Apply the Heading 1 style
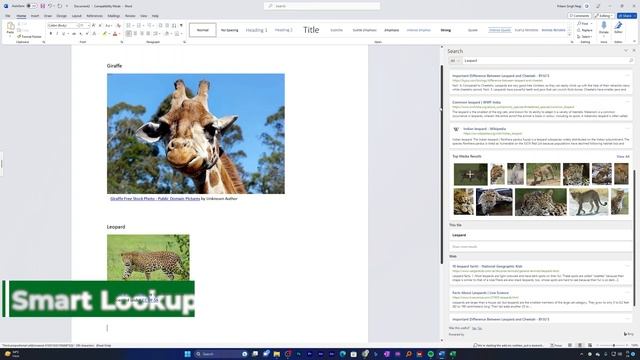 (x=257, y=30)
